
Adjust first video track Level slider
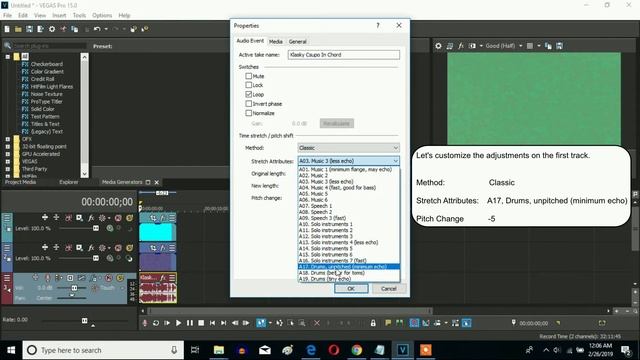tap(96, 228)
